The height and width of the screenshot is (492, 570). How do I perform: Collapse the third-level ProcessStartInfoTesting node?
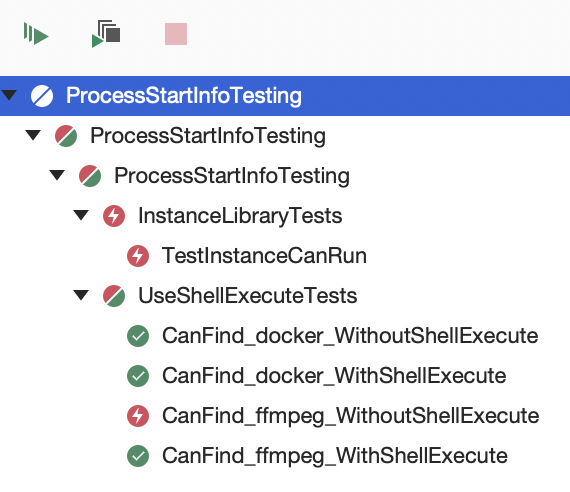[57, 175]
